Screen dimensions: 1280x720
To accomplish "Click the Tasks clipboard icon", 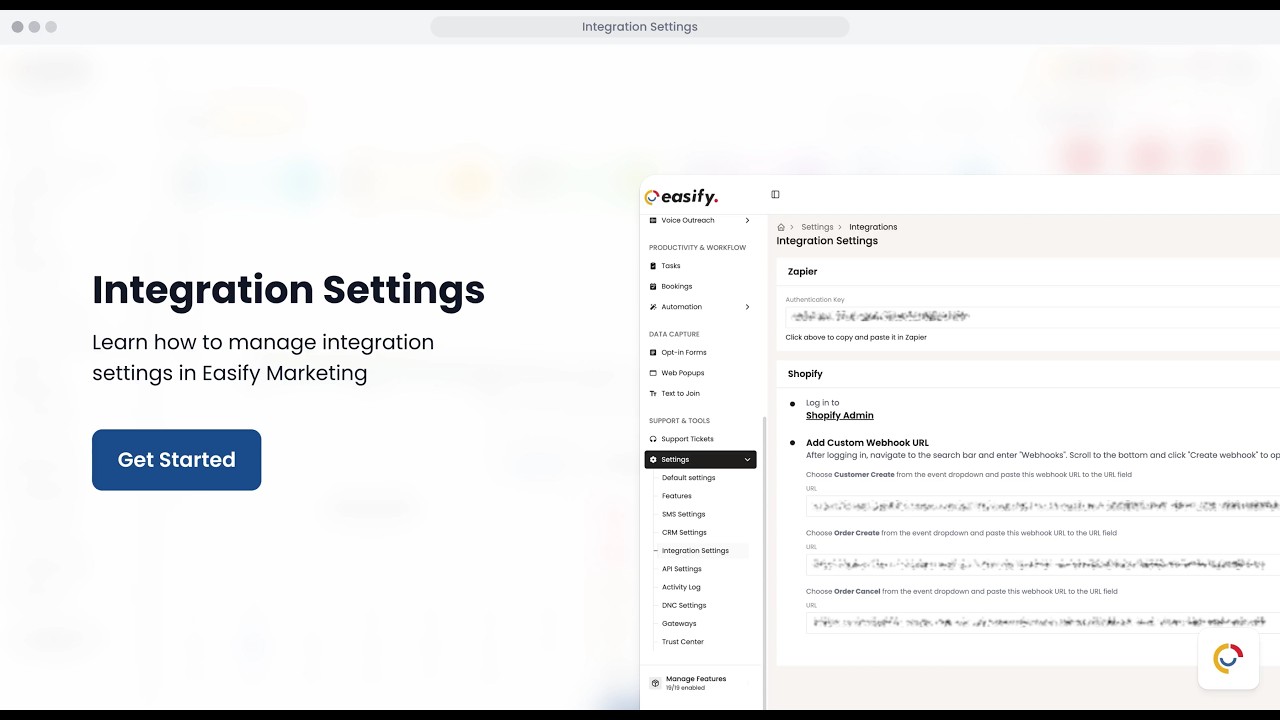I will pos(653,266).
